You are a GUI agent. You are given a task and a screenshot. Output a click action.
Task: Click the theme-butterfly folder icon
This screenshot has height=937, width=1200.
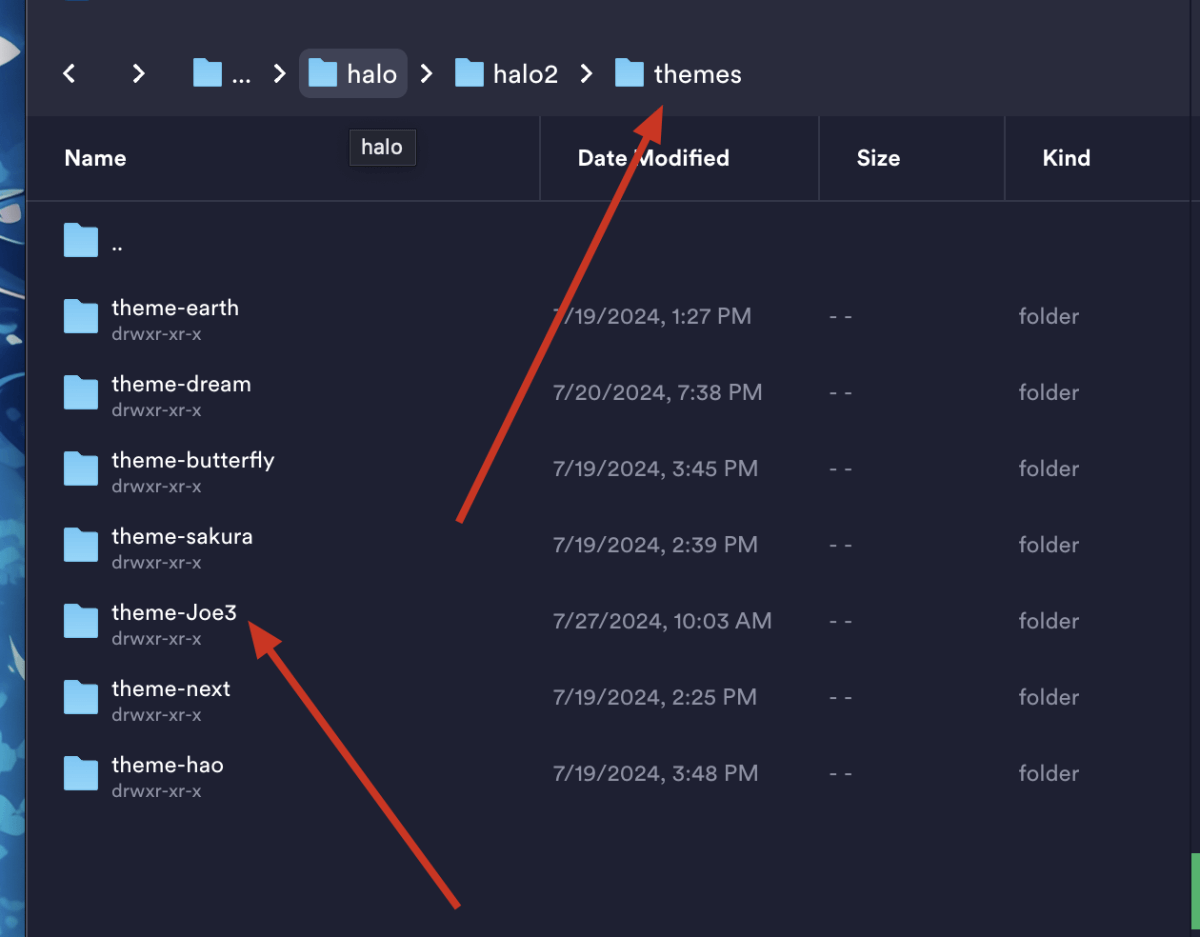[81, 469]
